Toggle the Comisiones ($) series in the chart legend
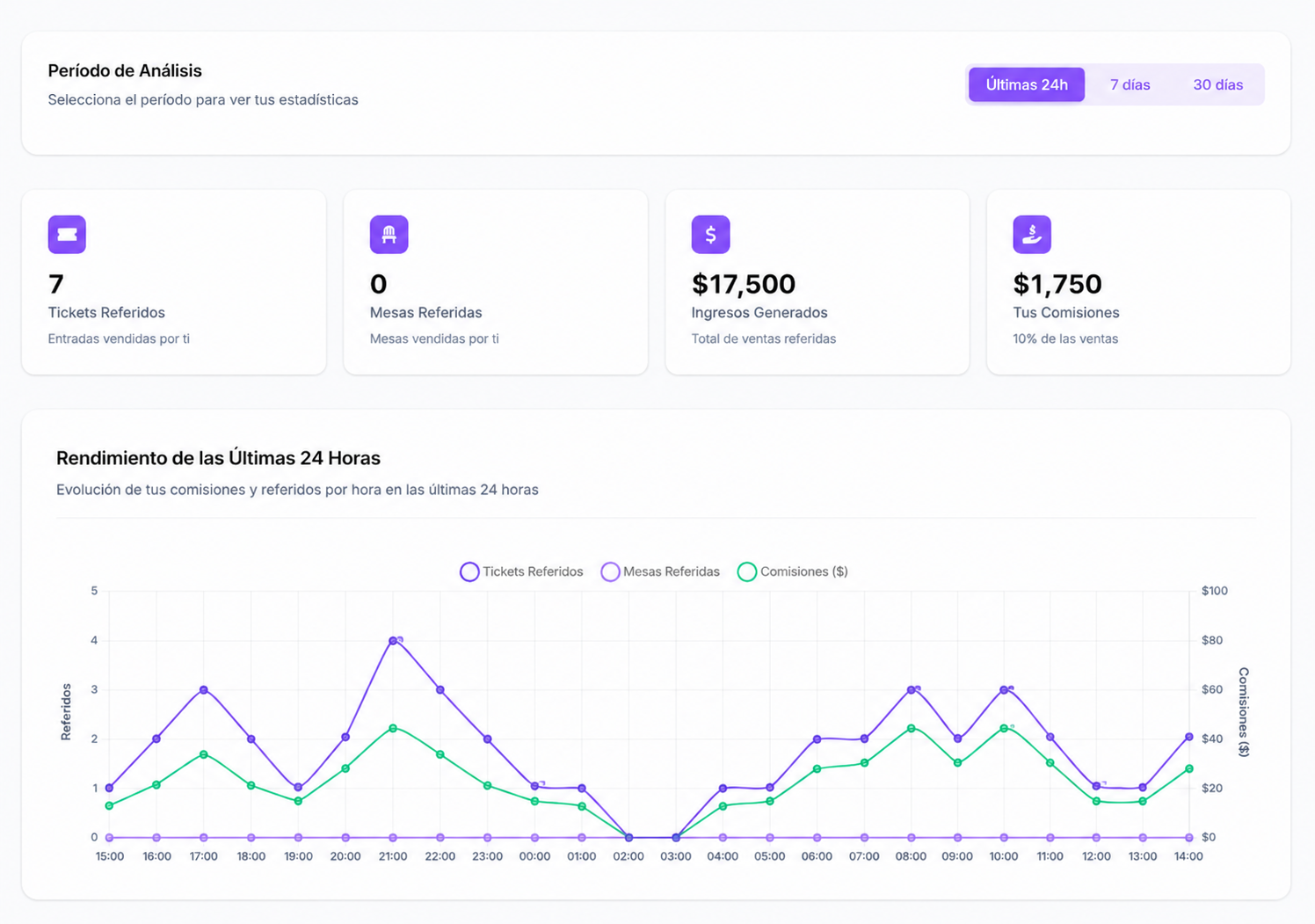Screen dimensions: 1315x924 793,571
